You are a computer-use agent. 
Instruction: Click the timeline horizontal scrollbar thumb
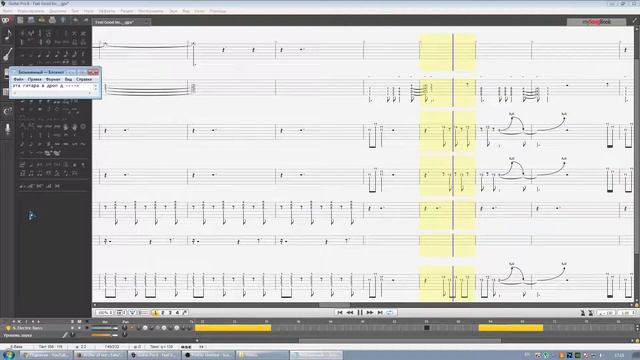pyautogui.click(x=400, y=340)
